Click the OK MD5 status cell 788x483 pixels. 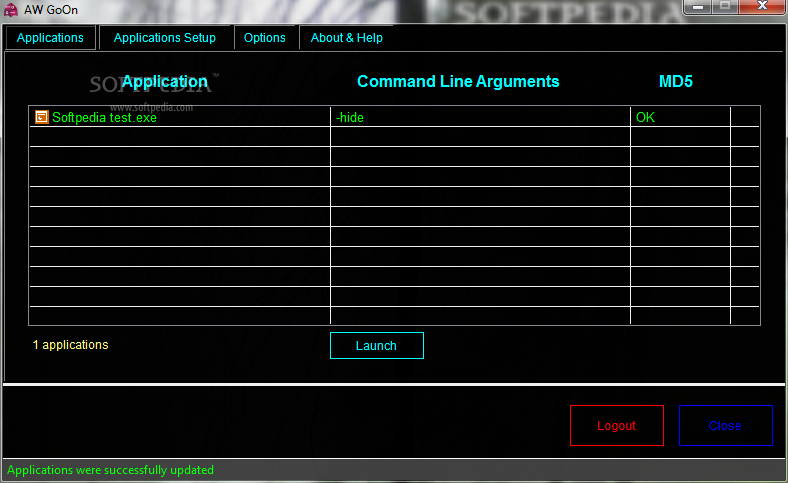[680, 117]
